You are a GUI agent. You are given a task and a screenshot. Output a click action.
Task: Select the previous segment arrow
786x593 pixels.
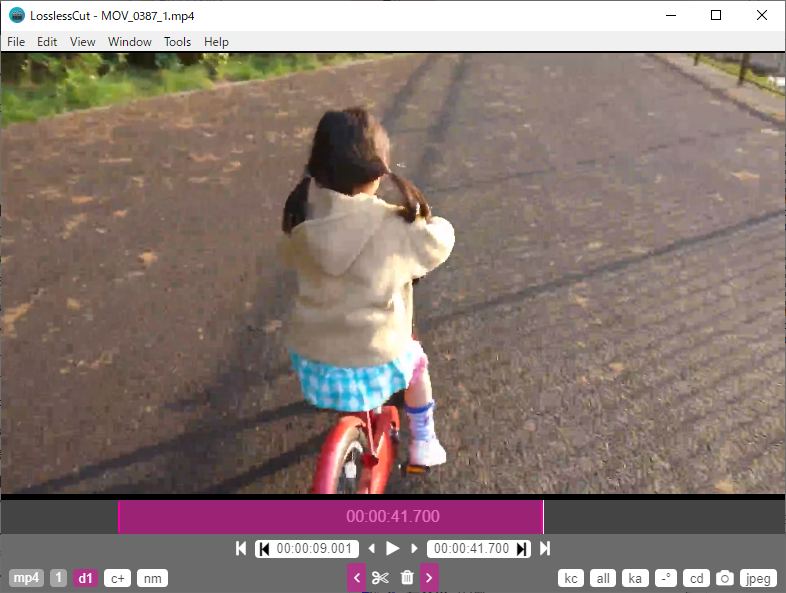(x=356, y=577)
